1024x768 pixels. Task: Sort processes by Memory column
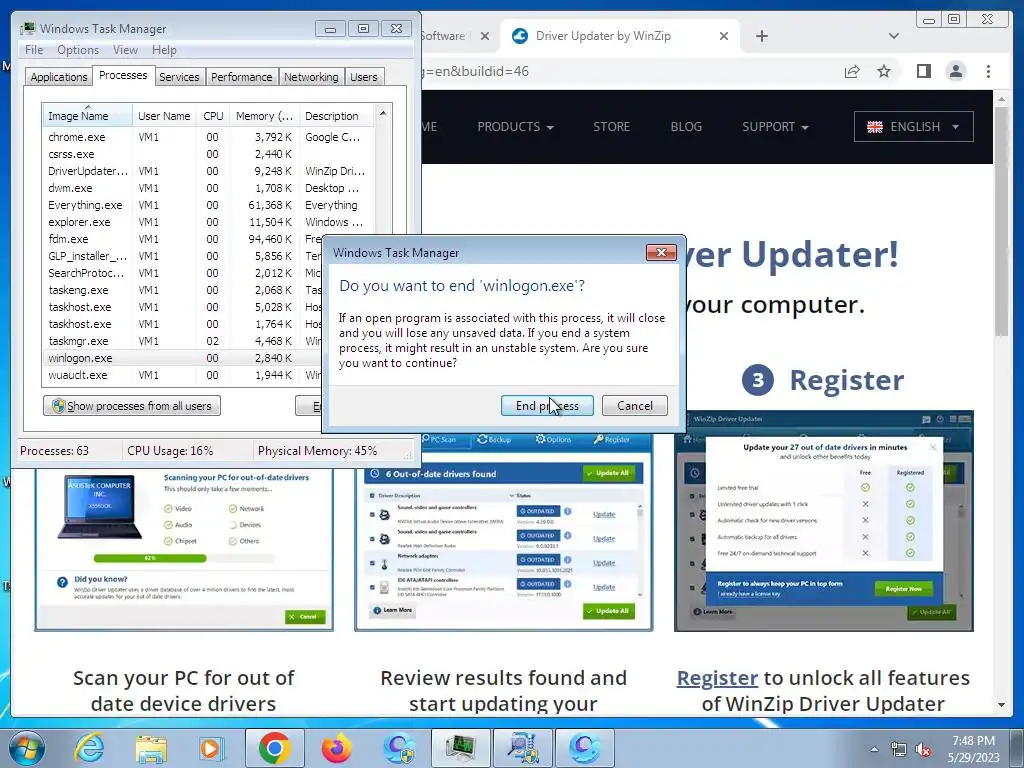click(264, 116)
